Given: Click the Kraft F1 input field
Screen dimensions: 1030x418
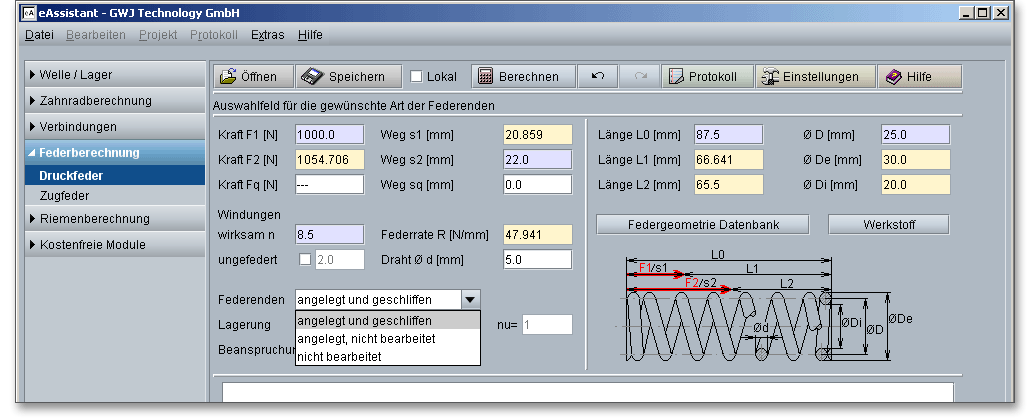Looking at the screenshot, I should pos(331,134).
